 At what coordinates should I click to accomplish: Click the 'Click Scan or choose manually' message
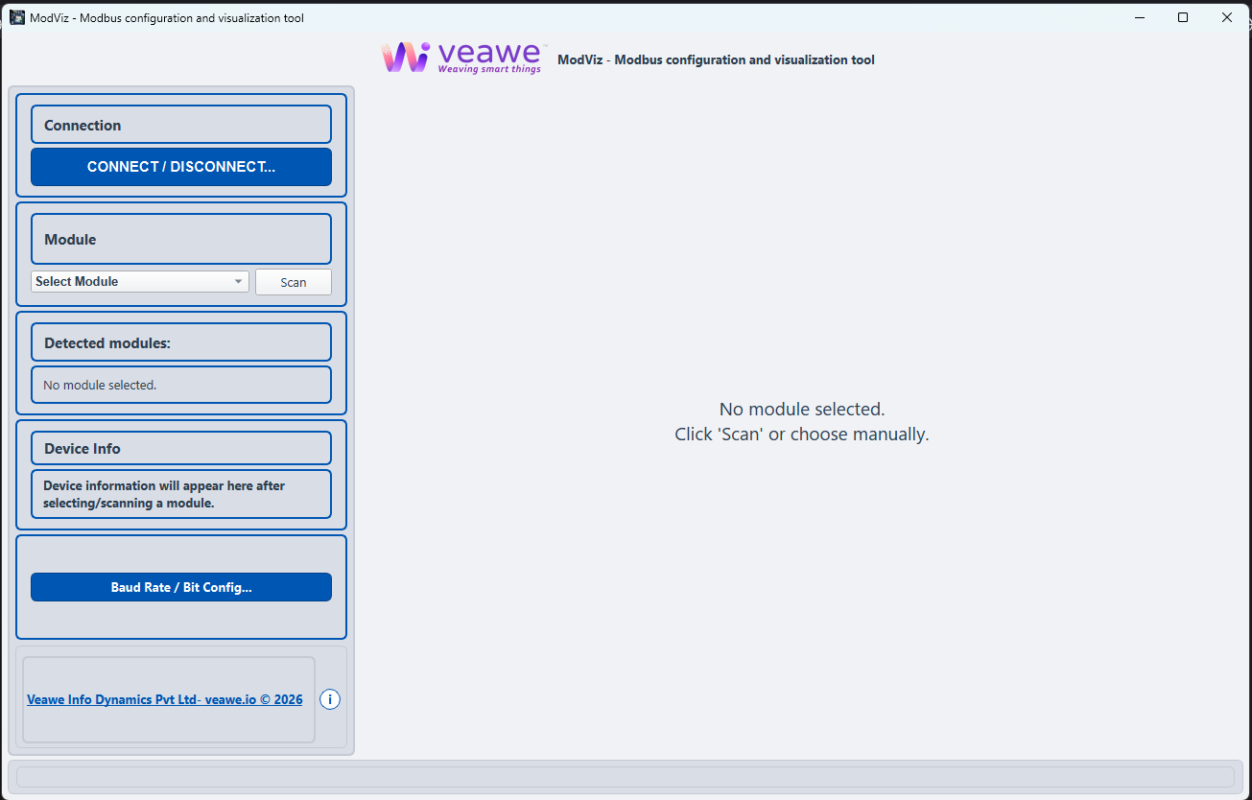click(801, 434)
